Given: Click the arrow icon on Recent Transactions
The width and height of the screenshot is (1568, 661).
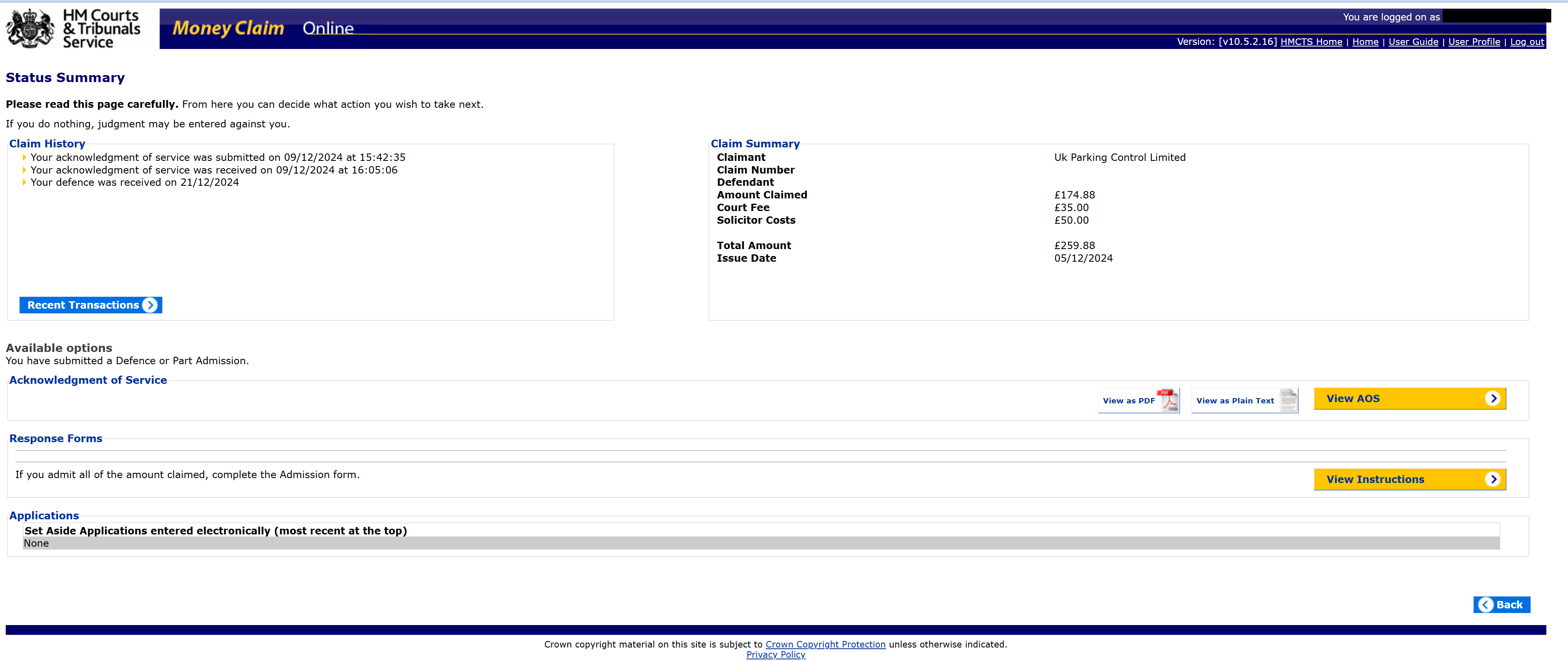Looking at the screenshot, I should (x=150, y=305).
